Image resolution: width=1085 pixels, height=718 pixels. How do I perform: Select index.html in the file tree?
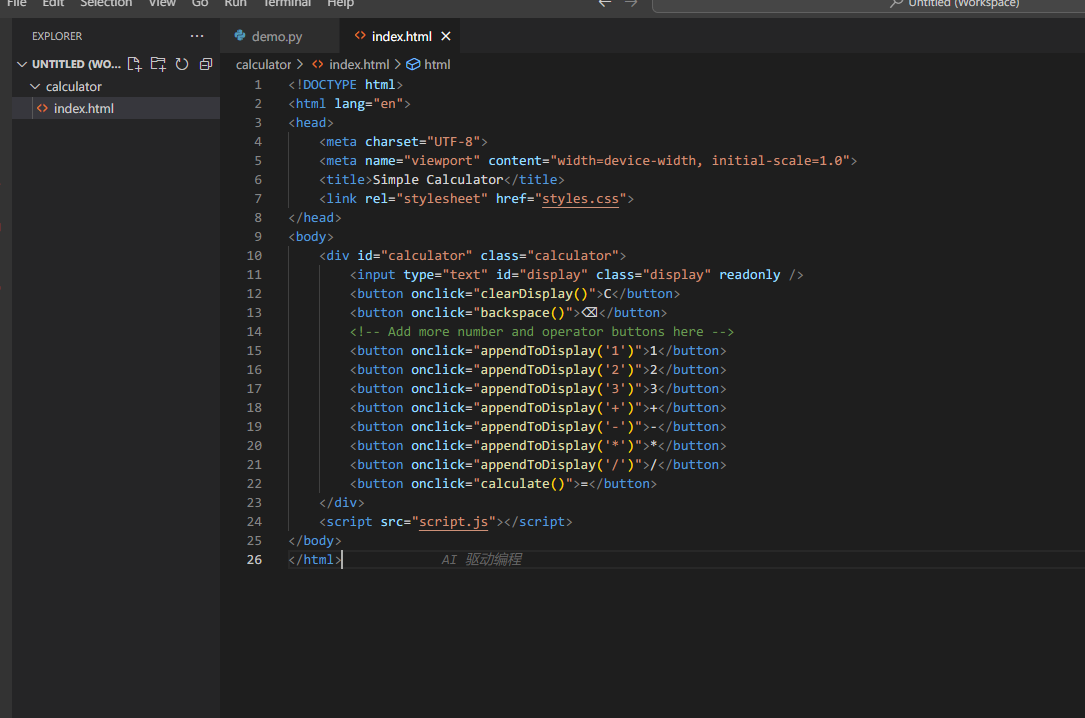(84, 108)
